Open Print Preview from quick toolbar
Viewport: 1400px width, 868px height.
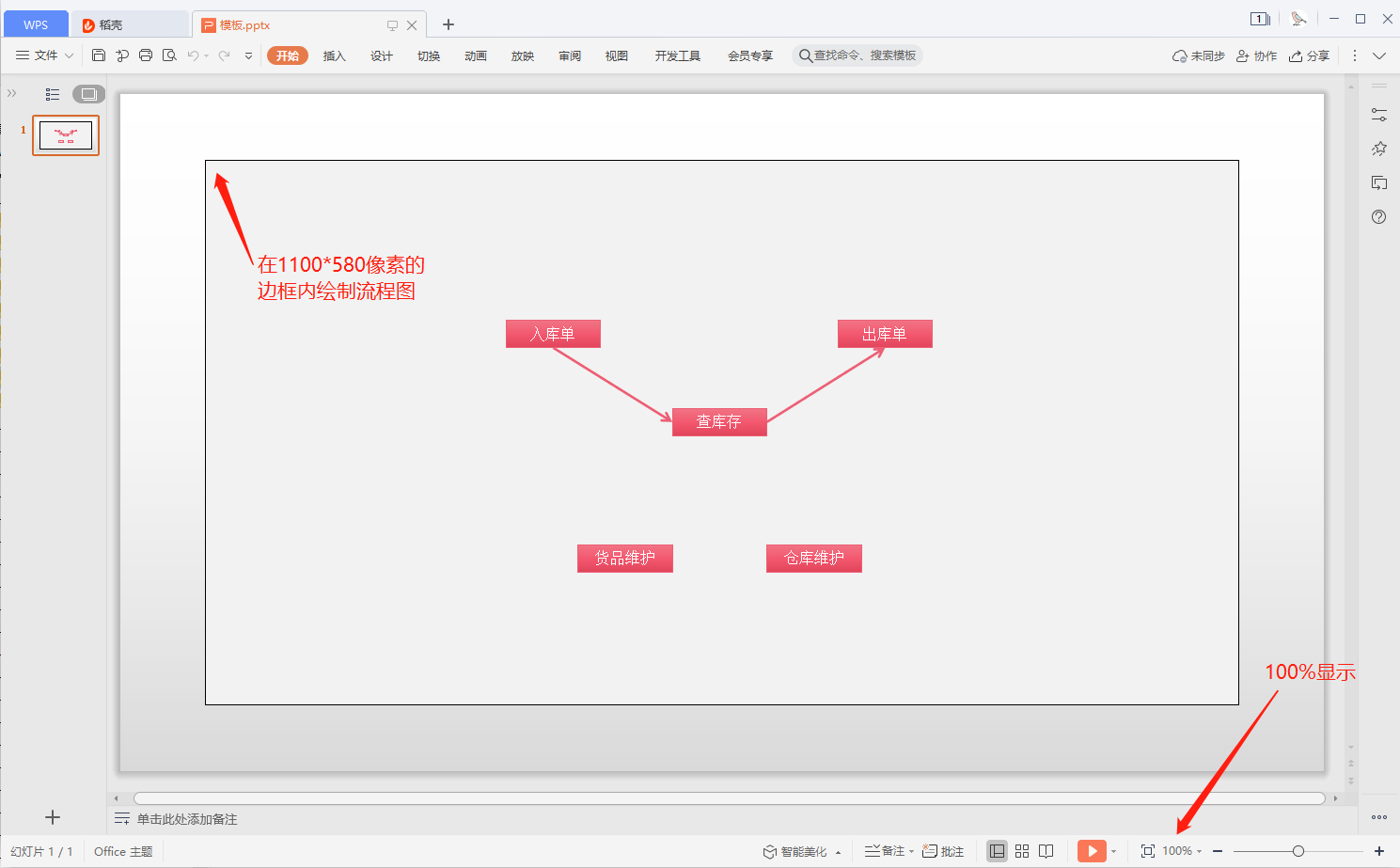[x=169, y=55]
